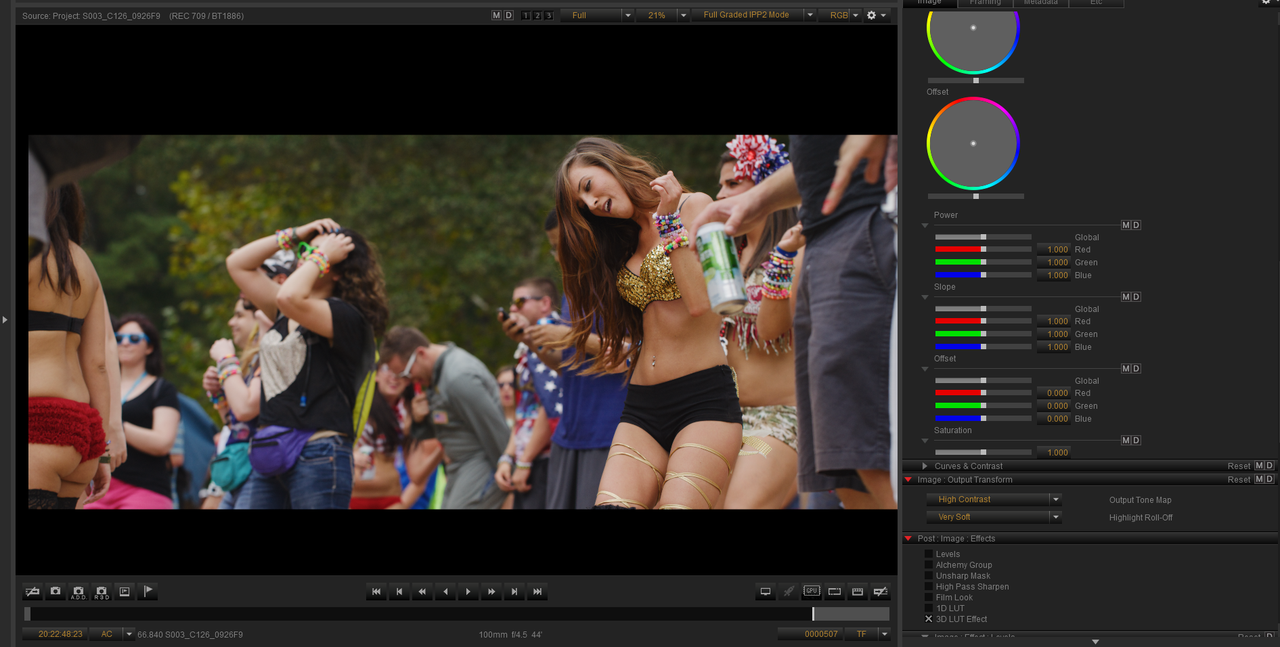Toggle the external monitor output icon

[765, 592]
